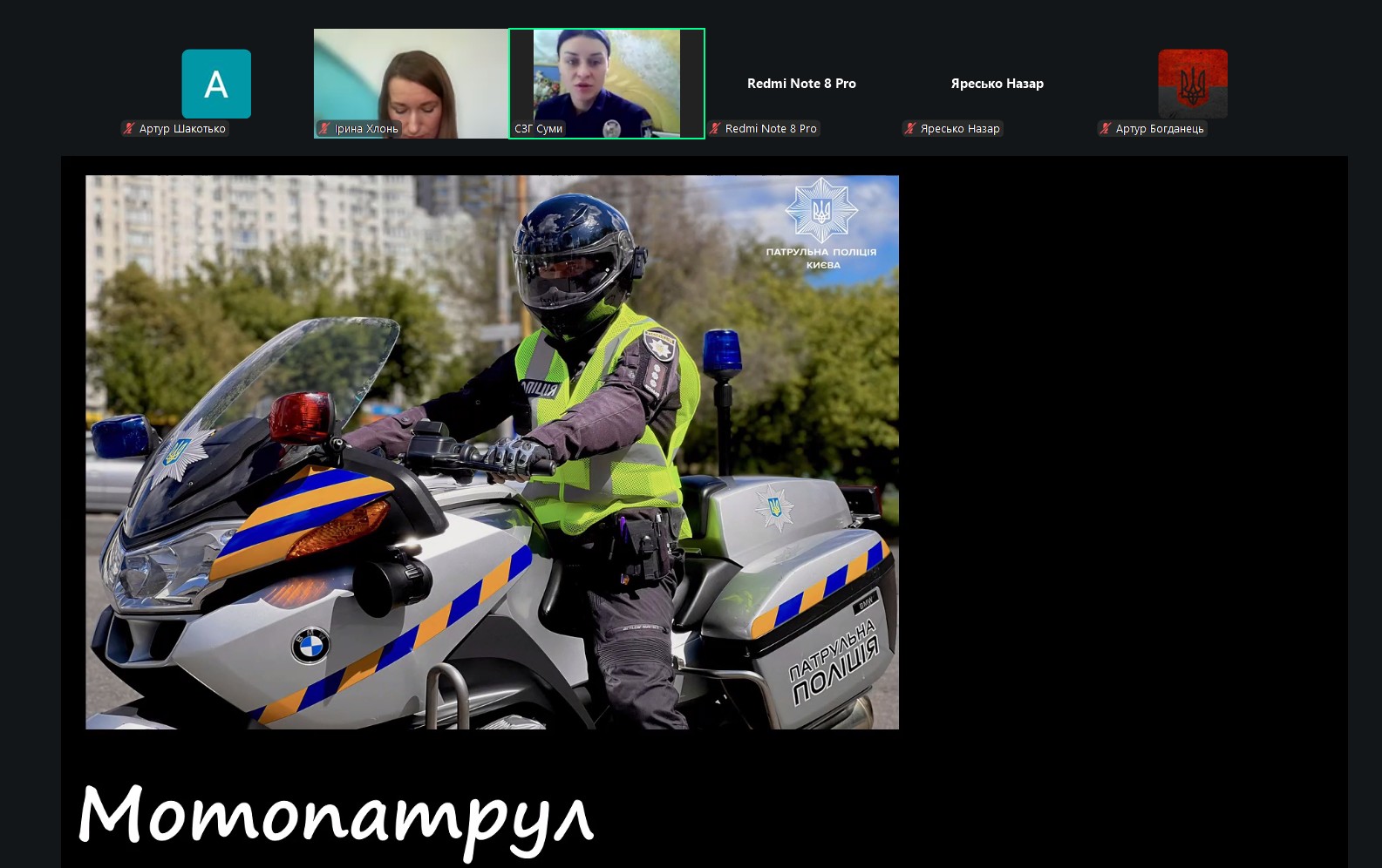Screen dimensions: 1382x868
Task: Click the BMW logo on the motorcycle fairing
Action: pyautogui.click(x=310, y=646)
